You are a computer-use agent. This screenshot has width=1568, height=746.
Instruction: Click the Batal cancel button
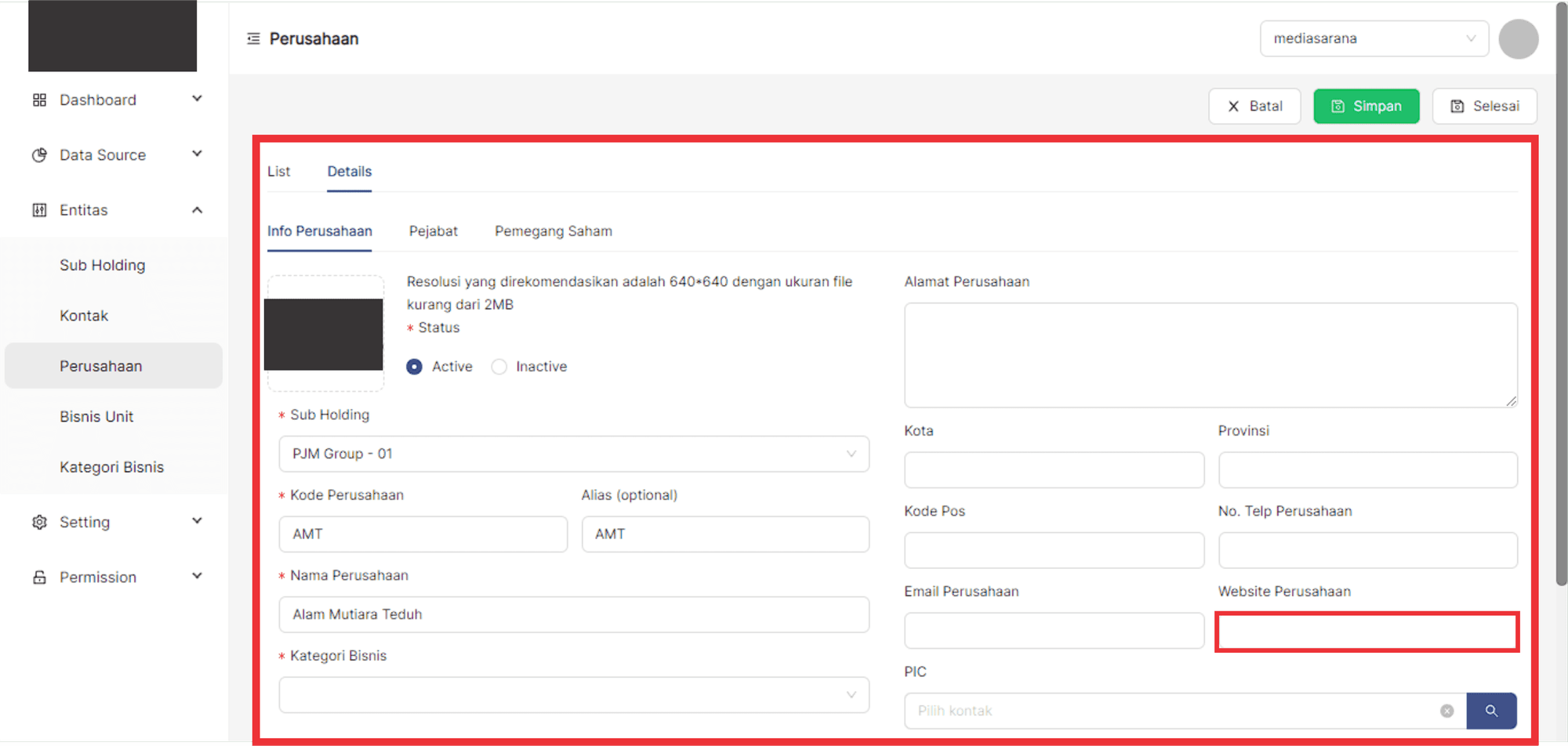click(1254, 106)
